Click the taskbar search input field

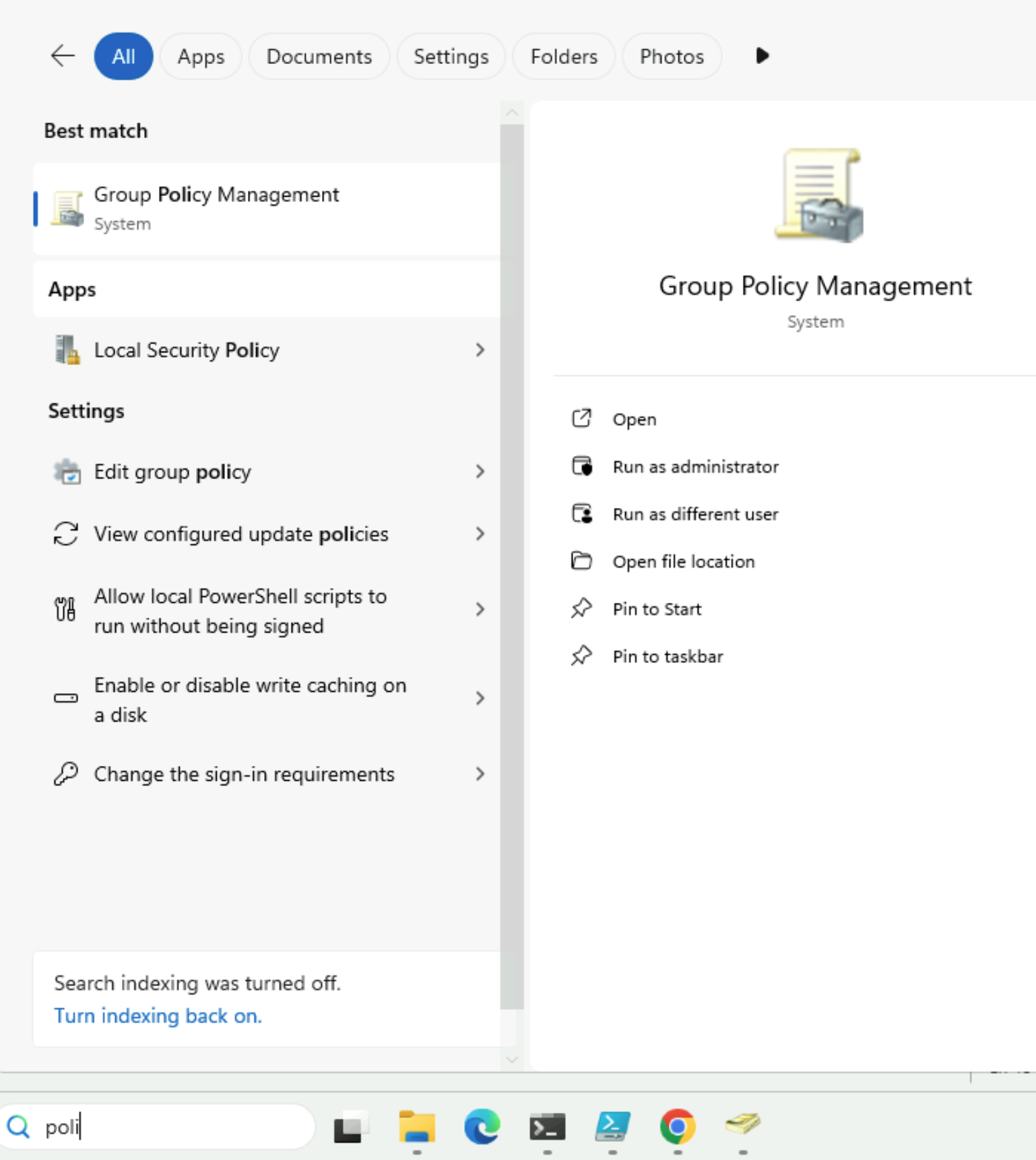168,1126
